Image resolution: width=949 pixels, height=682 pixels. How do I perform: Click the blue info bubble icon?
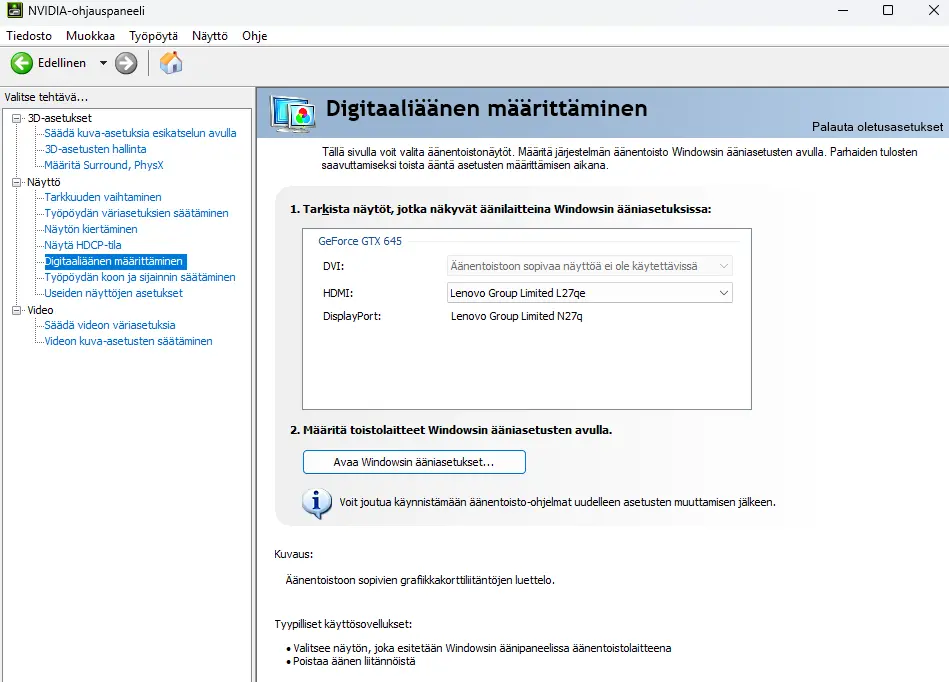(317, 503)
